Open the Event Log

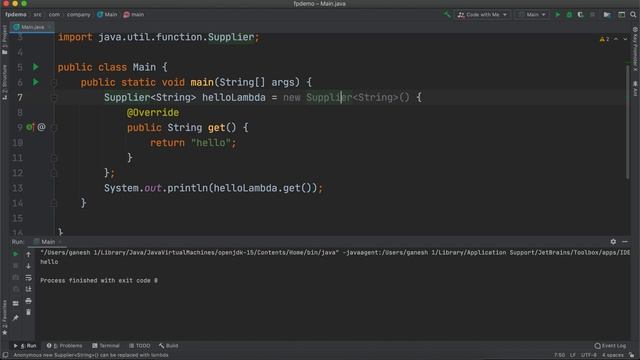tap(610, 346)
